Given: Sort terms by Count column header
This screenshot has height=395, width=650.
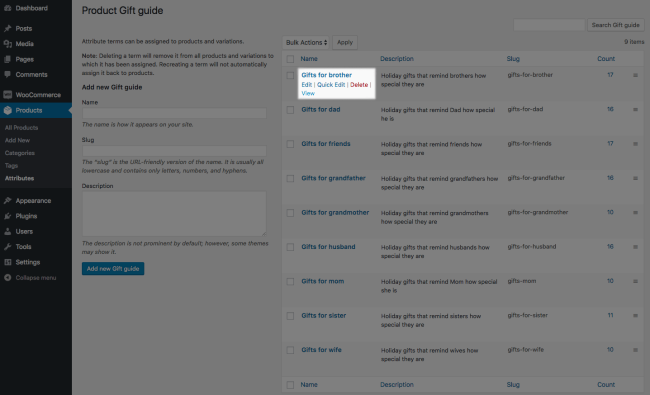Looking at the screenshot, I should point(606,59).
